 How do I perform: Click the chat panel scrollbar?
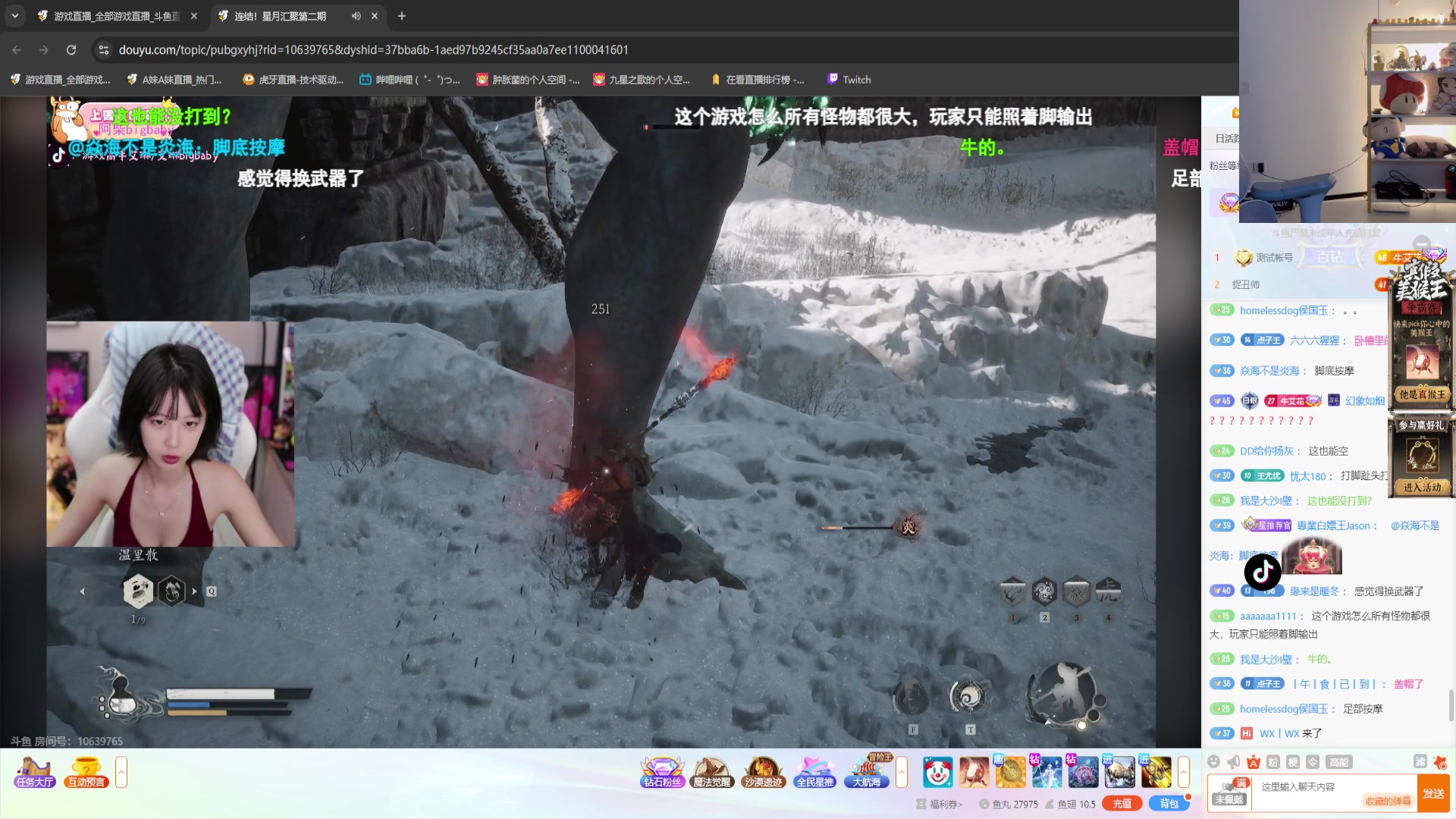click(x=1451, y=705)
